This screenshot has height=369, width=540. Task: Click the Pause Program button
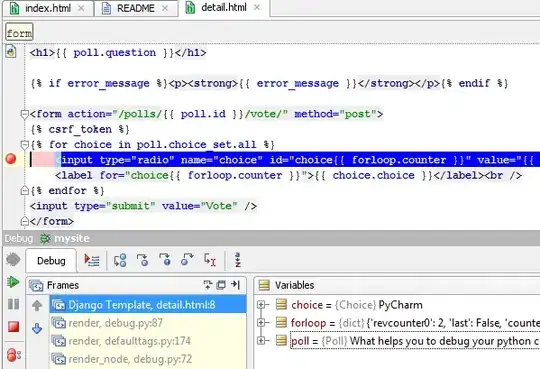(13, 304)
